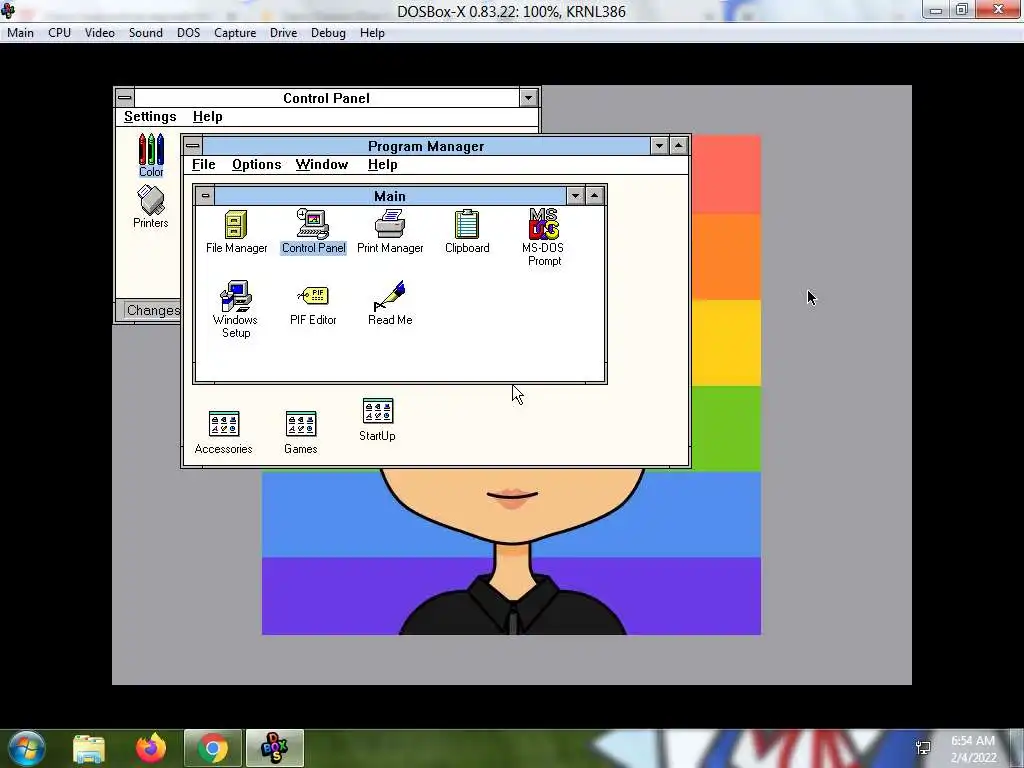Open DOSBox-X Sound menu
This screenshot has height=768, width=1024.
[x=146, y=33]
